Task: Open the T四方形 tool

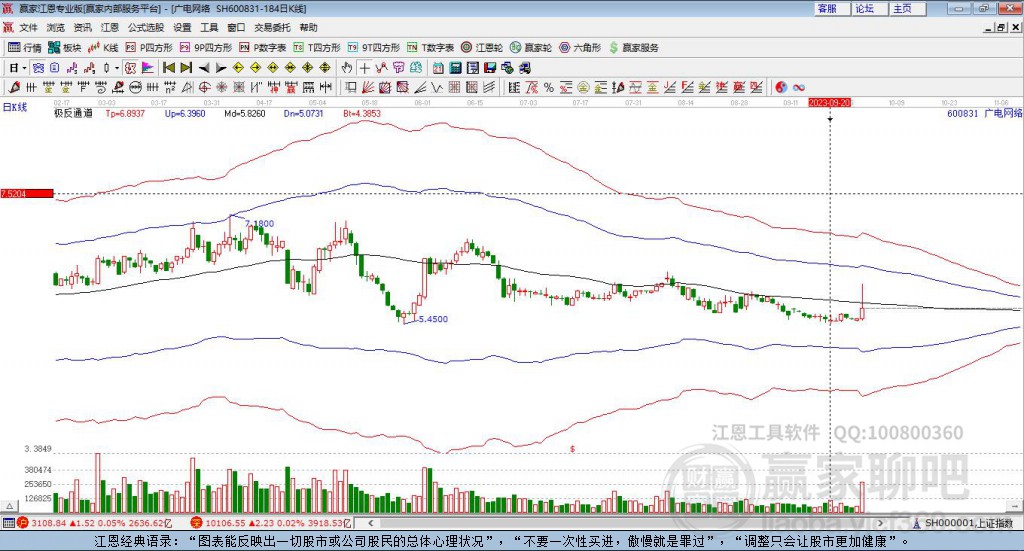Action: click(x=317, y=48)
